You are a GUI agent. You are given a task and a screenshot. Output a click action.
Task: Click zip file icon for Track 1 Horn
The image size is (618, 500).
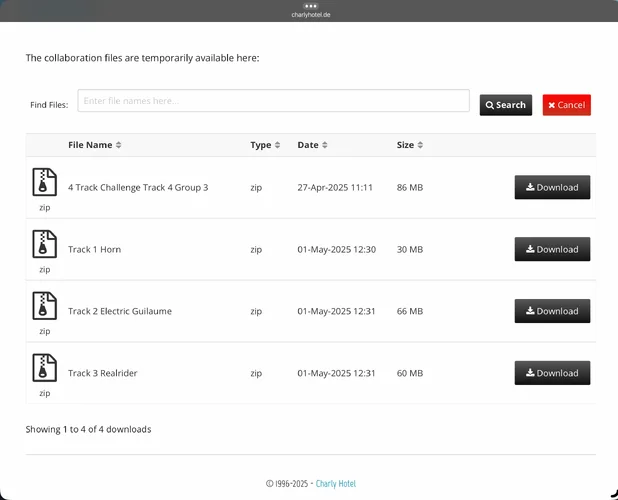[45, 244]
